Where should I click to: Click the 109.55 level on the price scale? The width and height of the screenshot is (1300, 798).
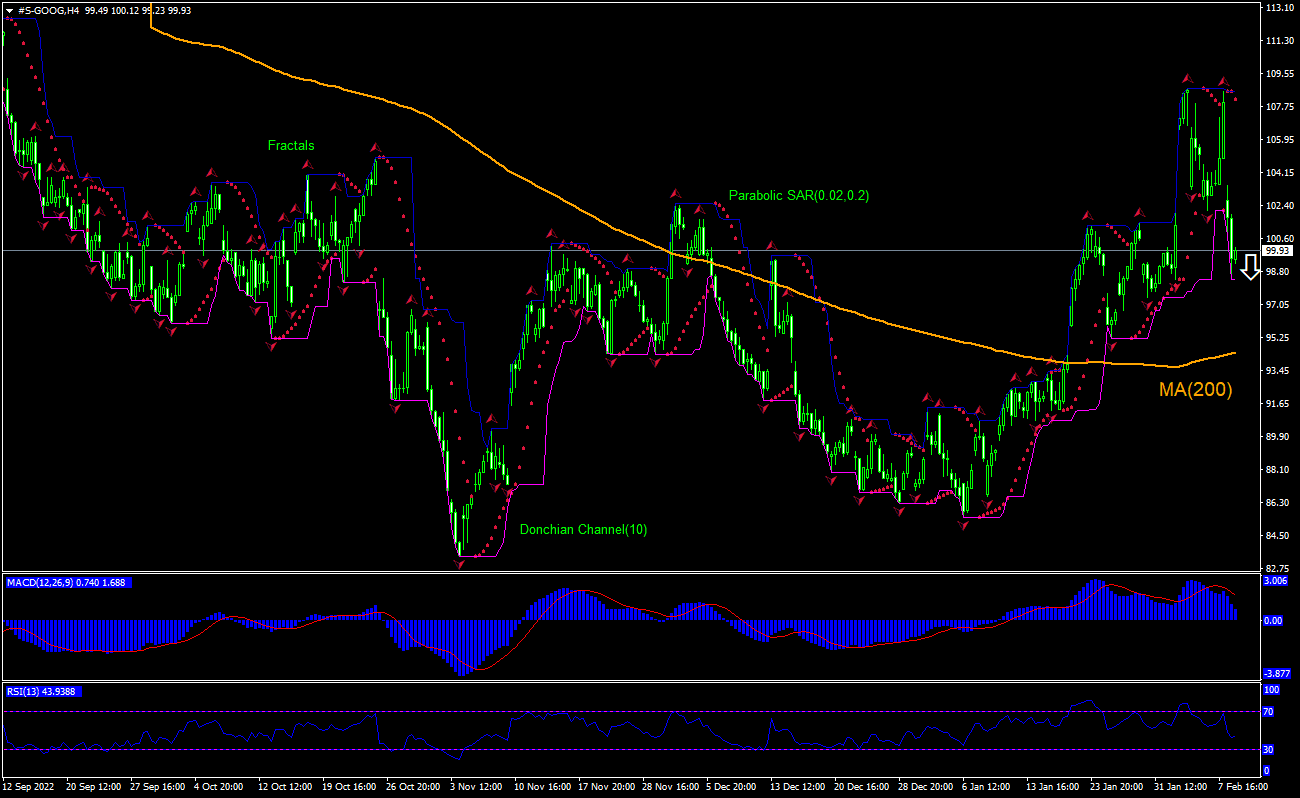1280,74
